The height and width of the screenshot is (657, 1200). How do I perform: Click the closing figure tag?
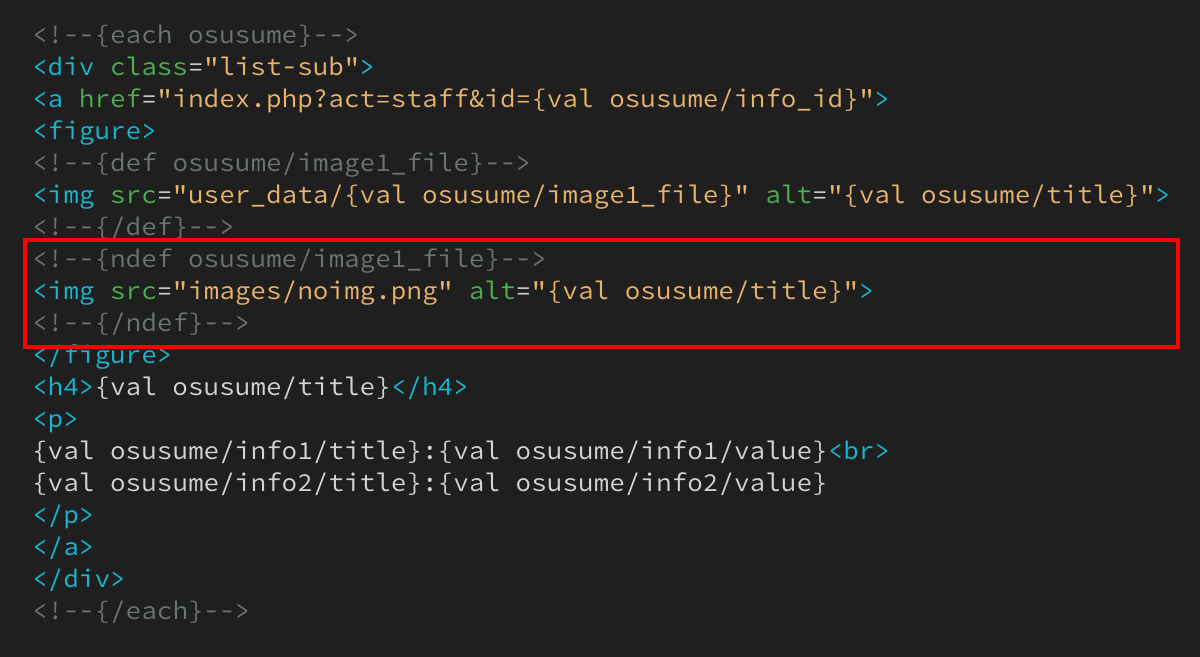(x=102, y=356)
